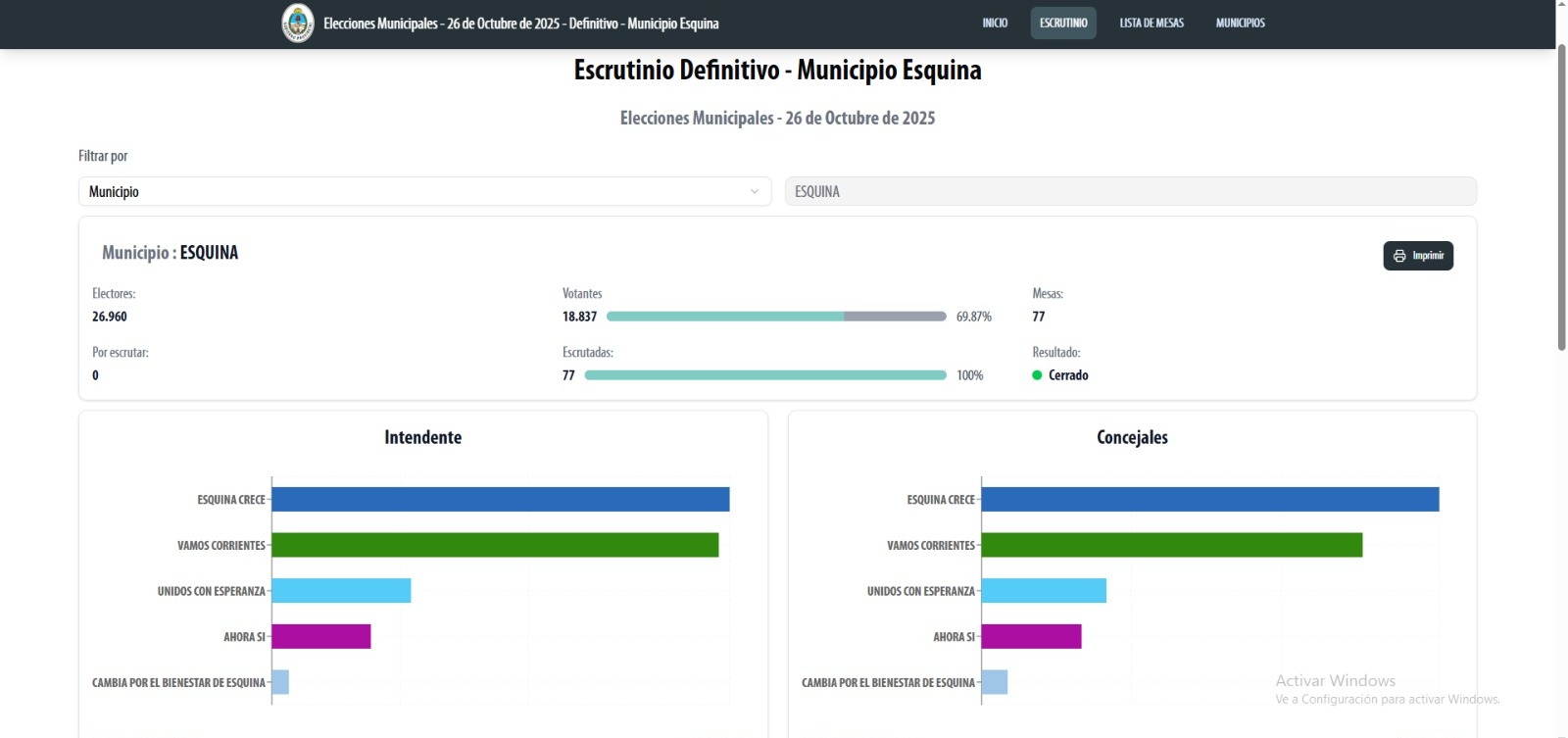1568x738 pixels.
Task: Open the Municipio filter dropdown
Action: tap(424, 192)
